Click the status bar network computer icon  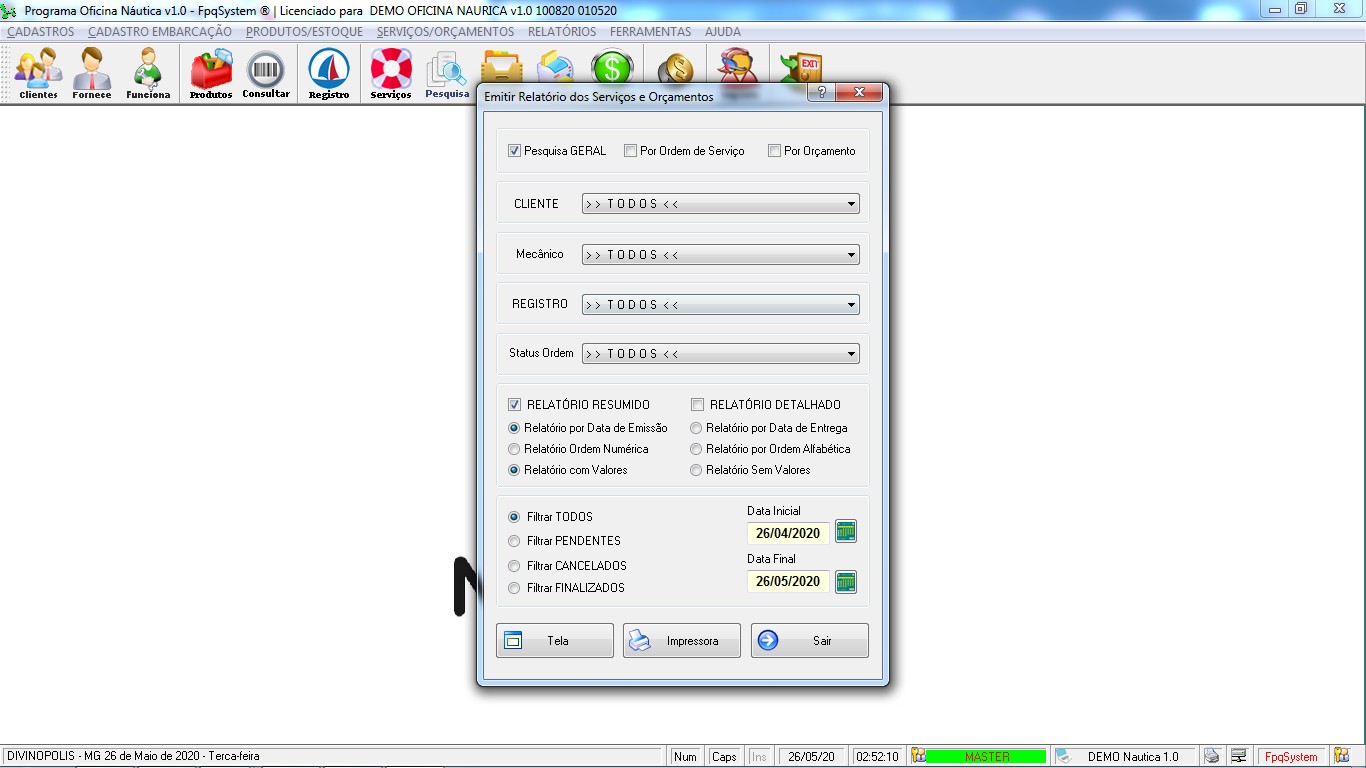[x=1239, y=757]
